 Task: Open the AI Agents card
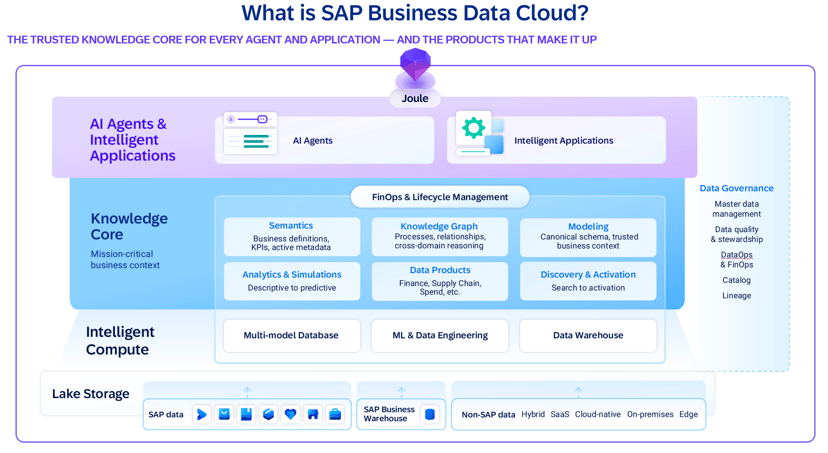[324, 140]
